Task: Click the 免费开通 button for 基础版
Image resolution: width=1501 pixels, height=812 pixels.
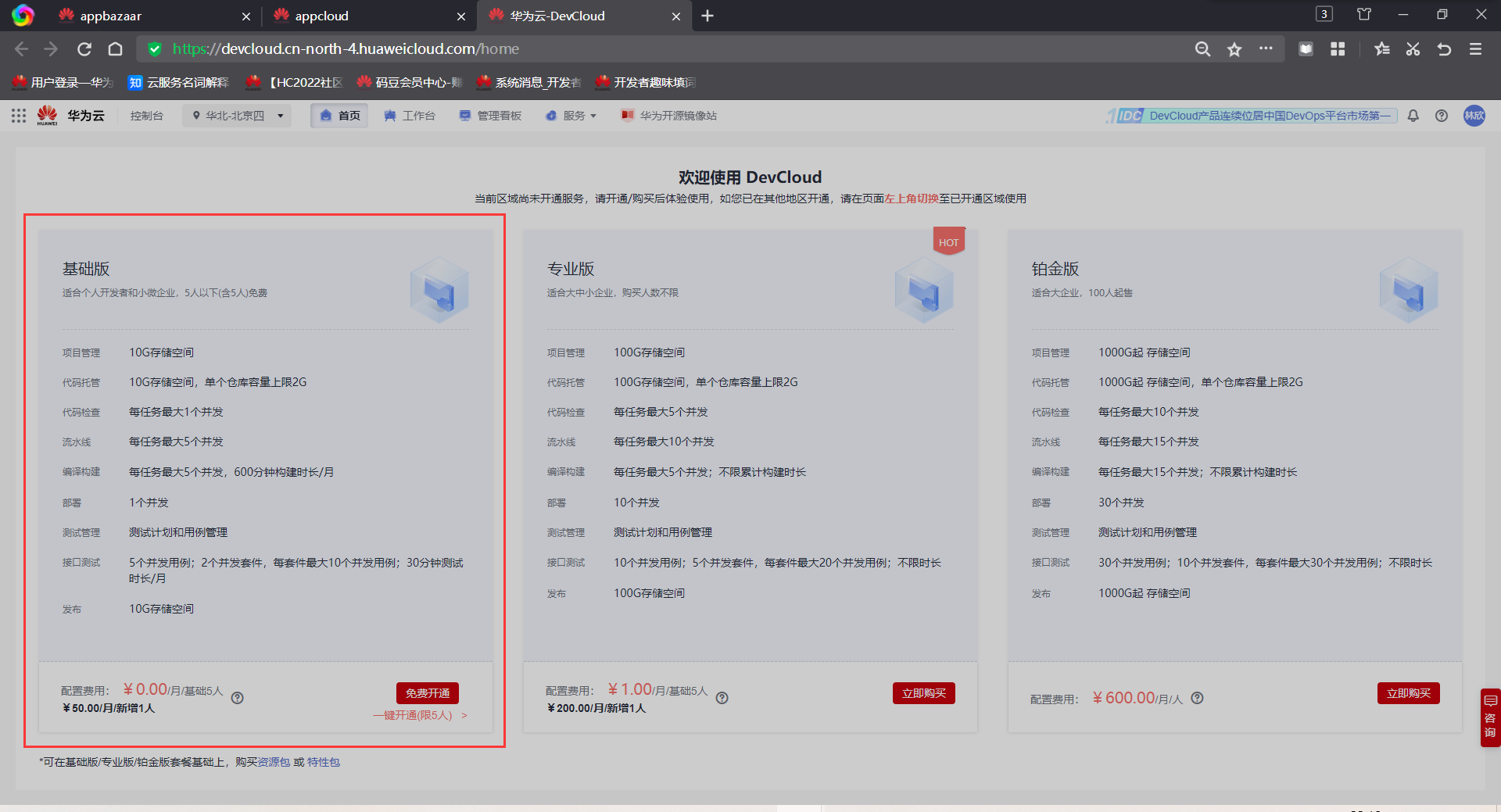Action: click(x=428, y=693)
